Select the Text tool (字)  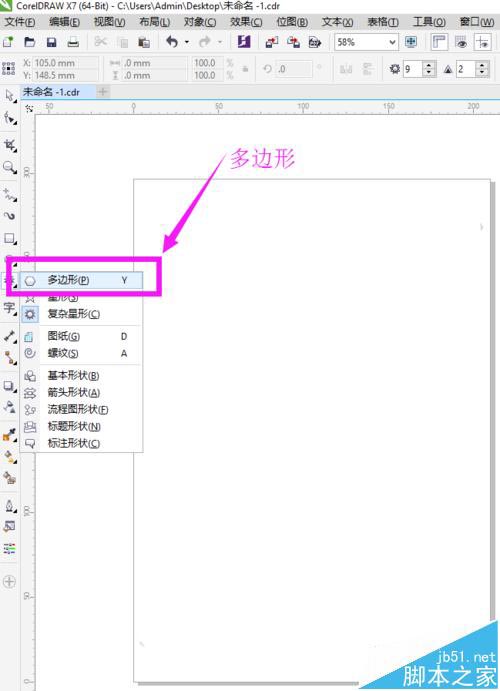[9, 308]
